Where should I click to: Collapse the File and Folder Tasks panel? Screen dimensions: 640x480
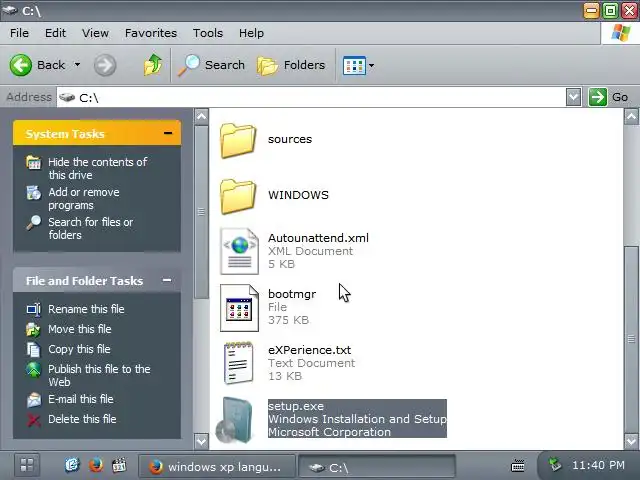(167, 280)
